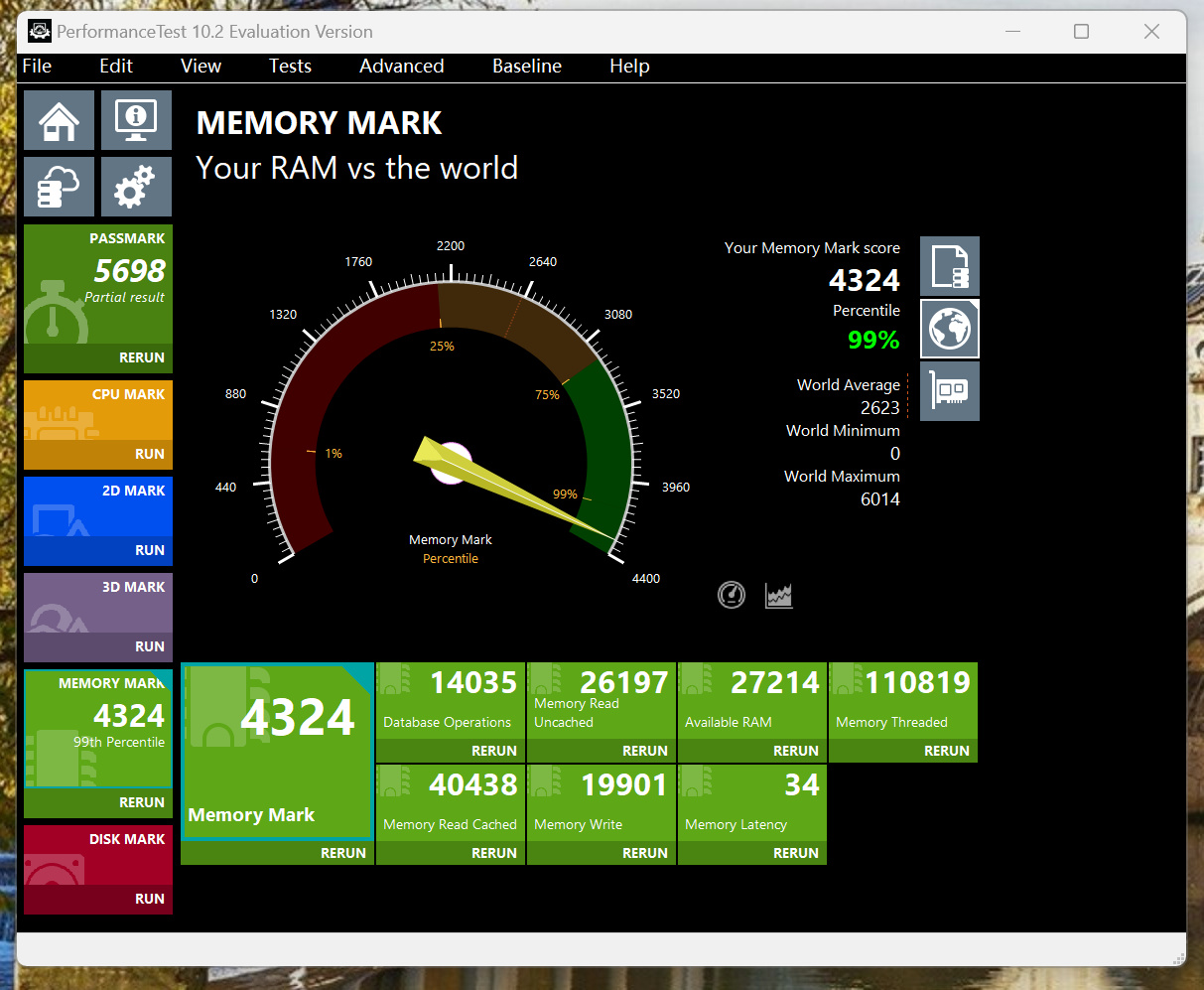Run the 2D Mark test

point(98,550)
